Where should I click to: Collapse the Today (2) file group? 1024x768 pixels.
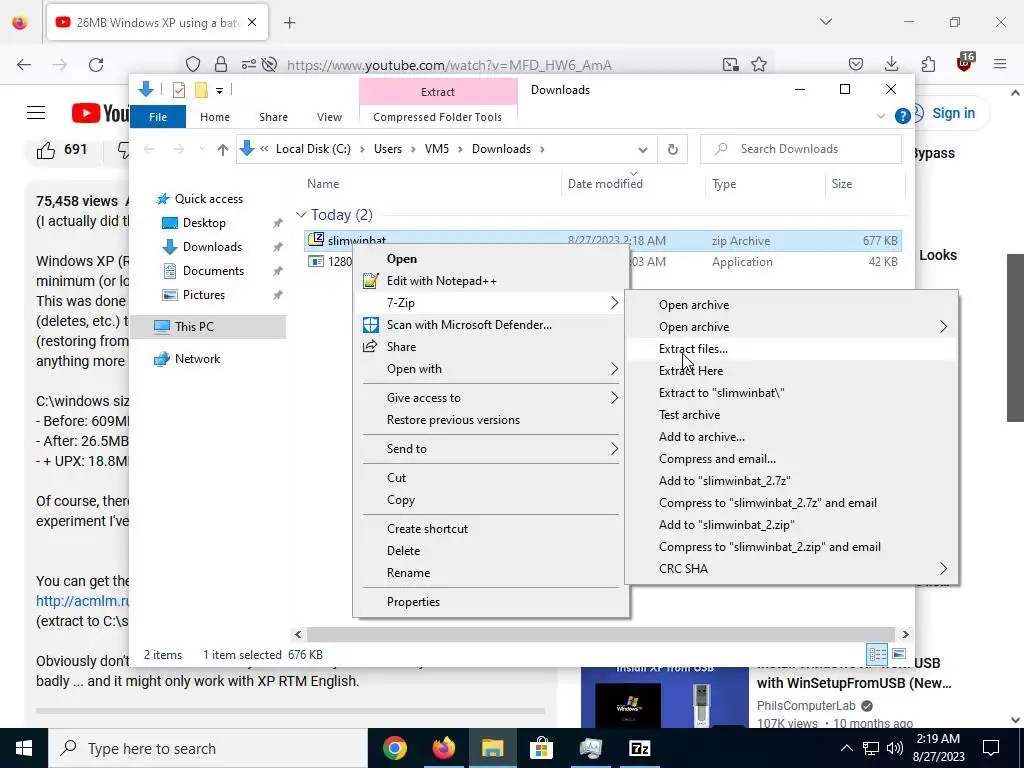(301, 215)
